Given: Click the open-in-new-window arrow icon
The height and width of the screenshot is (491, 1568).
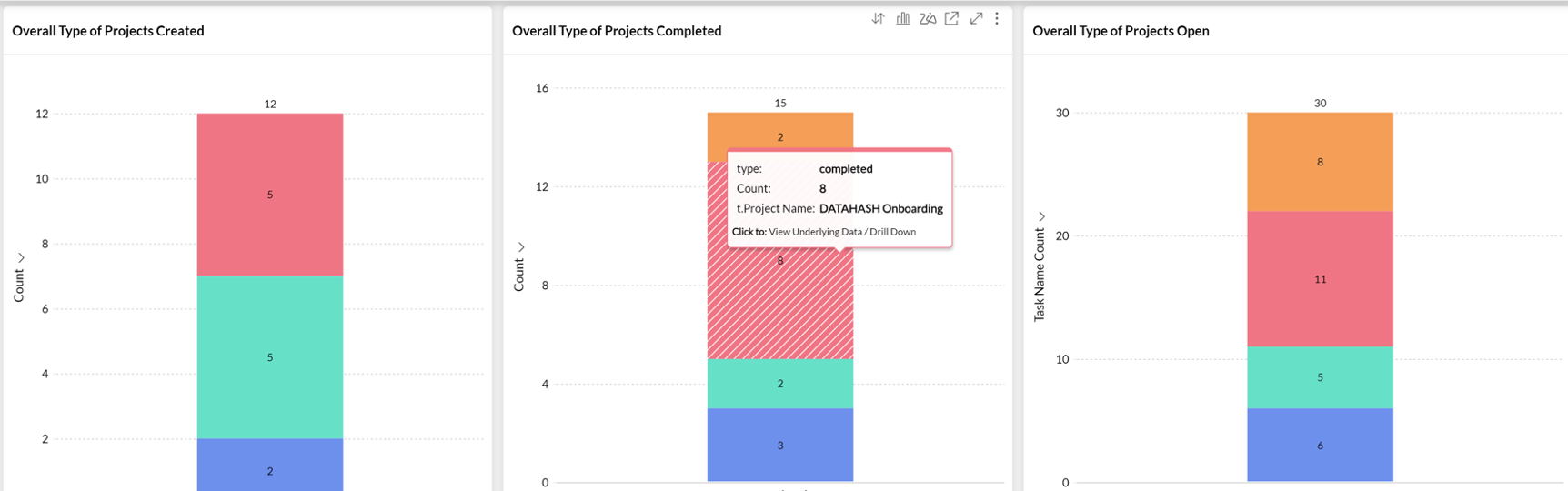Looking at the screenshot, I should [951, 18].
